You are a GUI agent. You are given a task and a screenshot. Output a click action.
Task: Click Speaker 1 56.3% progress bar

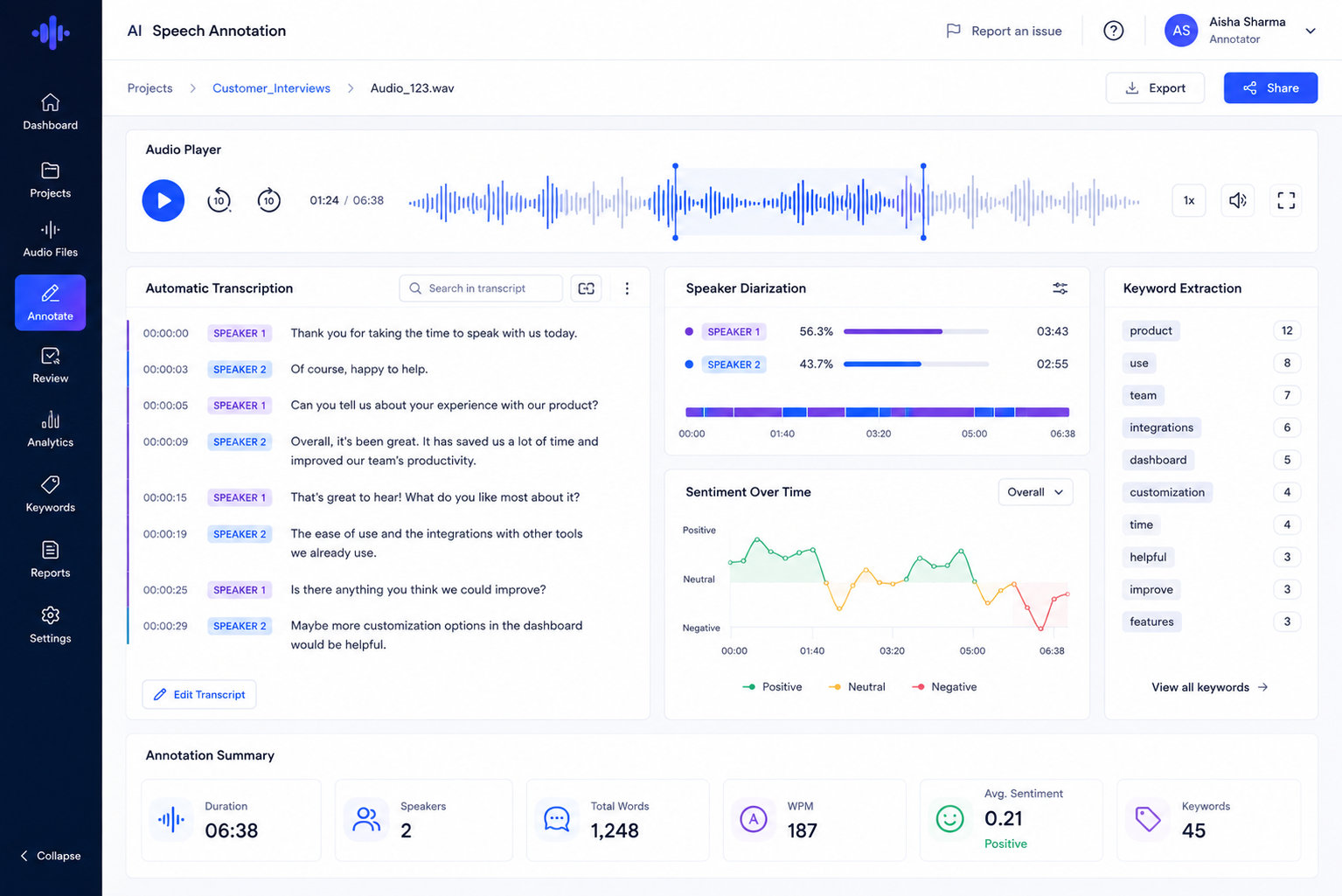pyautogui.click(x=916, y=331)
